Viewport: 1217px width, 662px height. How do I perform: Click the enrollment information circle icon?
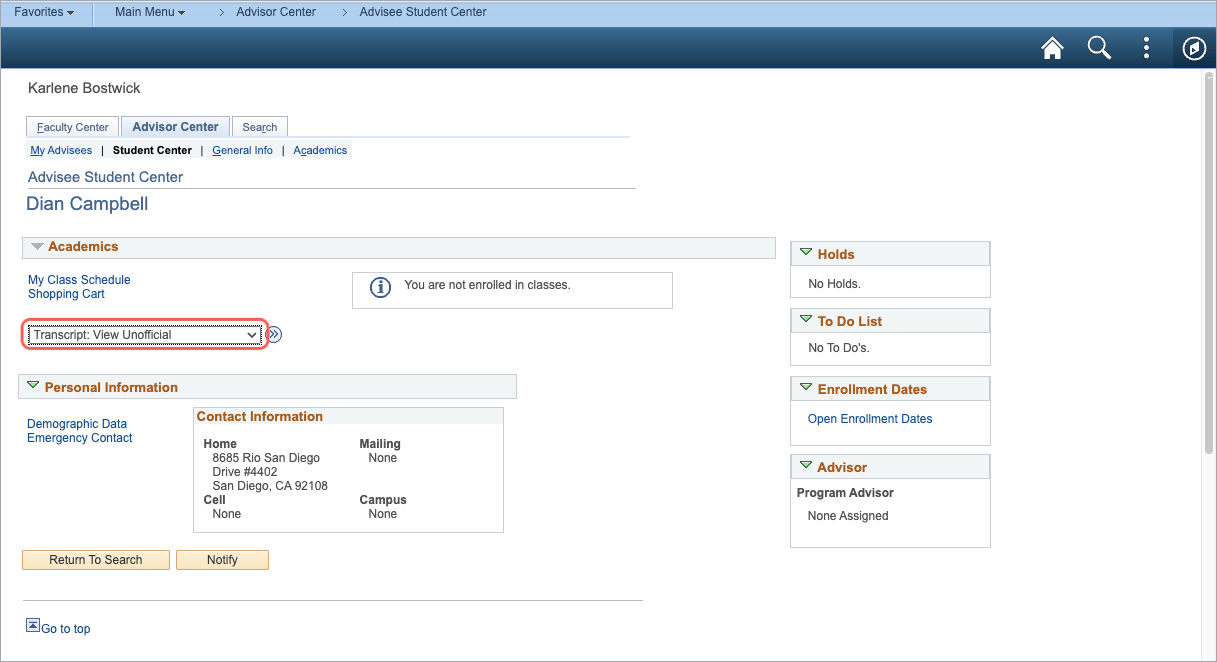coord(379,287)
